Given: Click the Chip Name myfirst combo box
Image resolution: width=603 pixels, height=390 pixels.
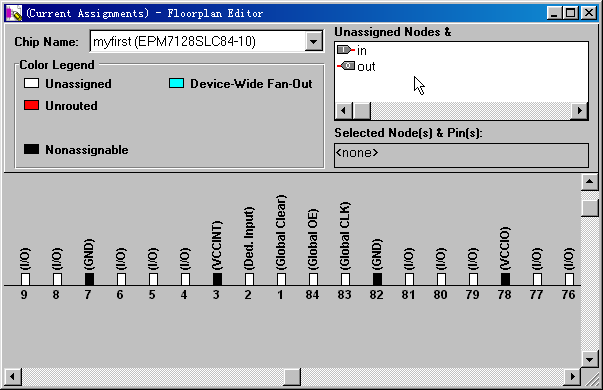Looking at the screenshot, I should click(207, 42).
